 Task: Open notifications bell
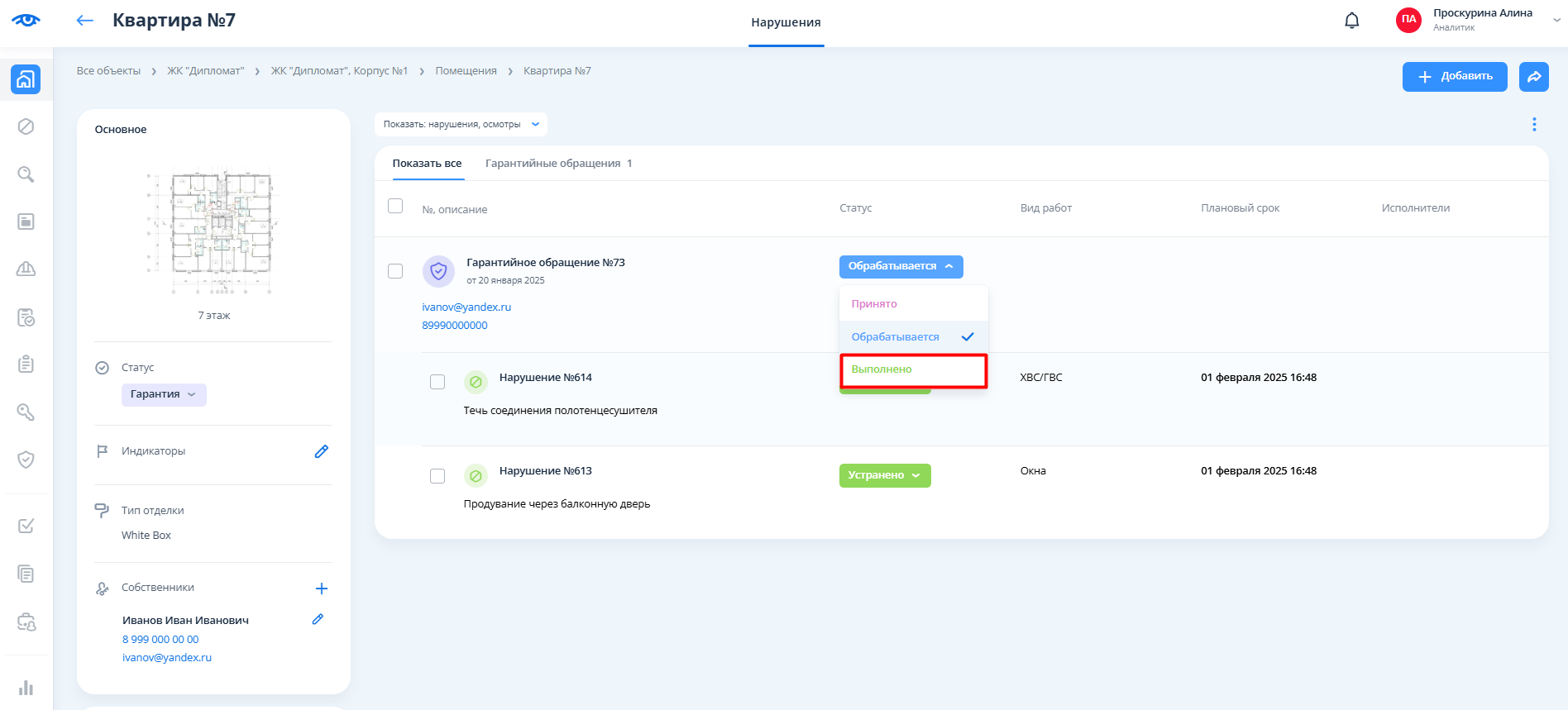pyautogui.click(x=1351, y=21)
